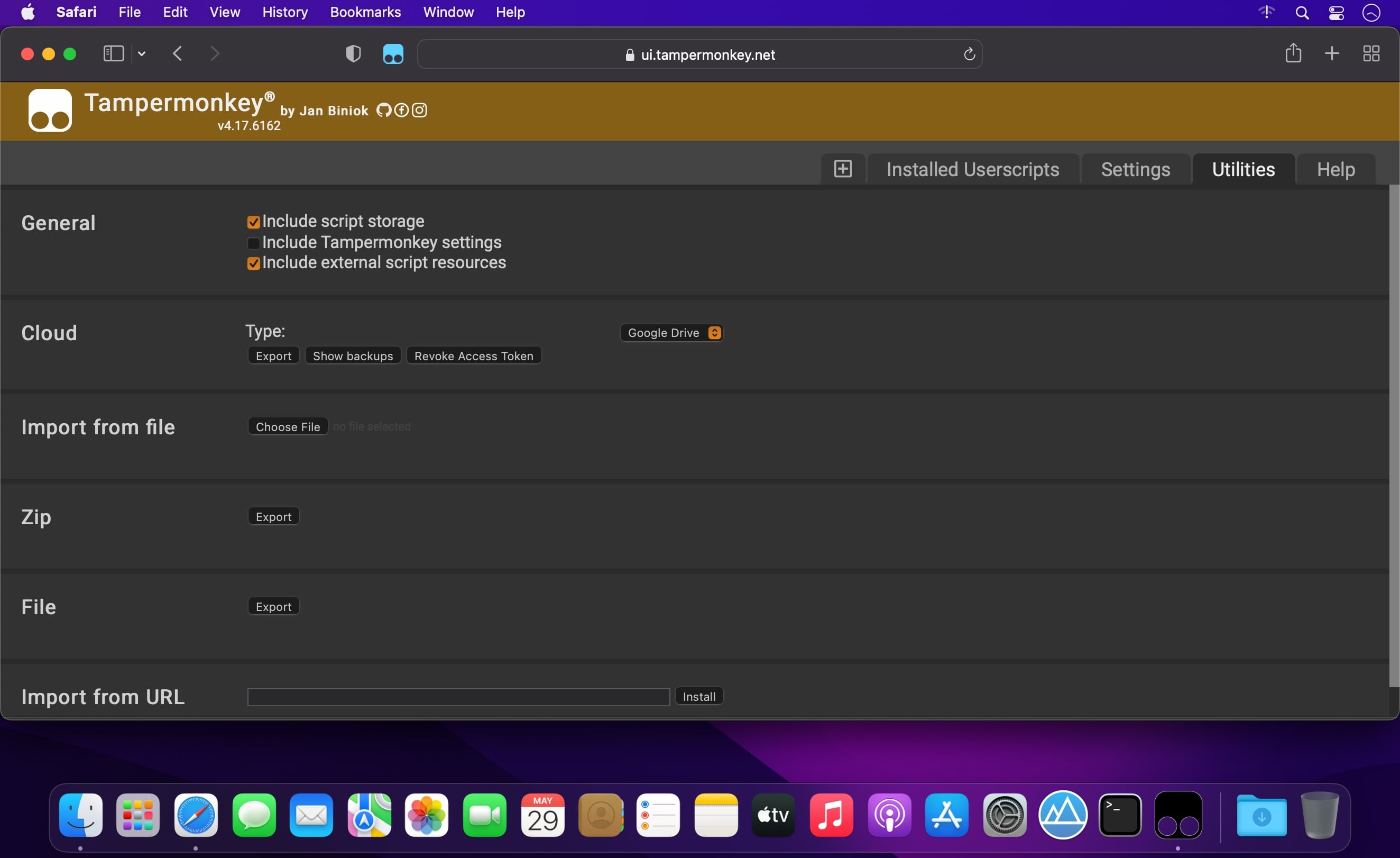The height and width of the screenshot is (858, 1400).
Task: Check Include Tampermonkey settings
Action: click(253, 243)
